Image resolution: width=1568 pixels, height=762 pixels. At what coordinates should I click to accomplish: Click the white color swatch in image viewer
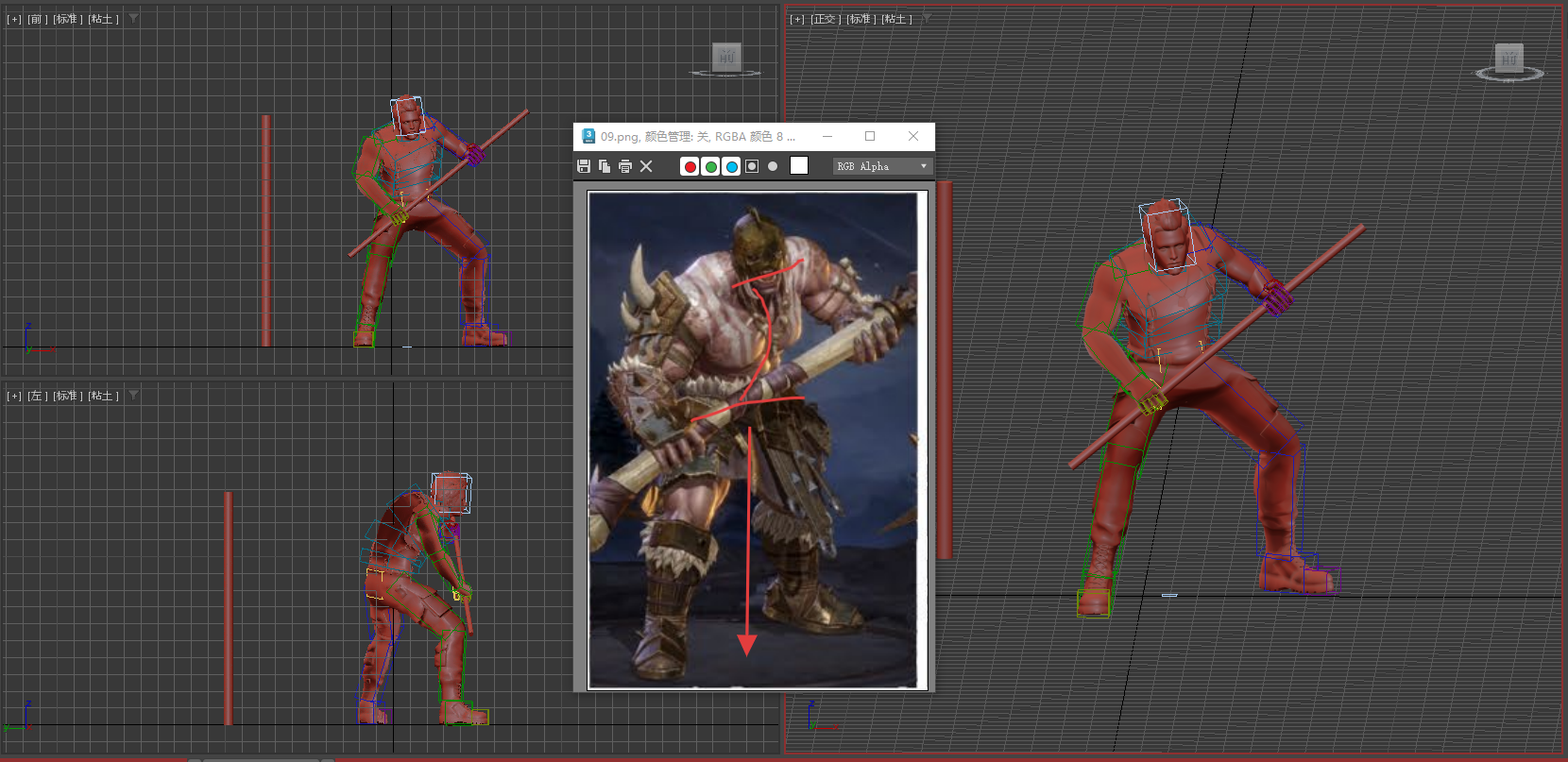tap(799, 166)
